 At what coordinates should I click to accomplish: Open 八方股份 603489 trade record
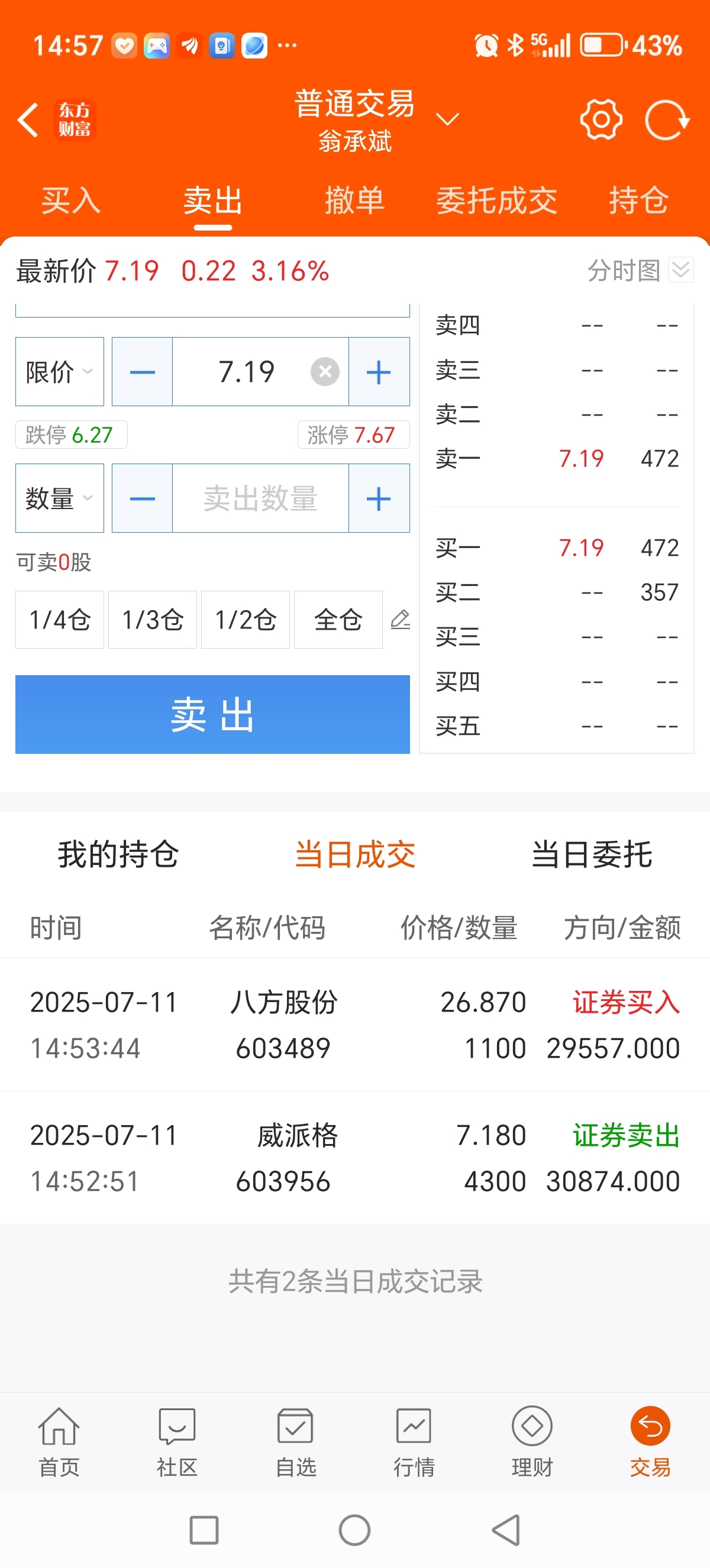pyautogui.click(x=355, y=1025)
